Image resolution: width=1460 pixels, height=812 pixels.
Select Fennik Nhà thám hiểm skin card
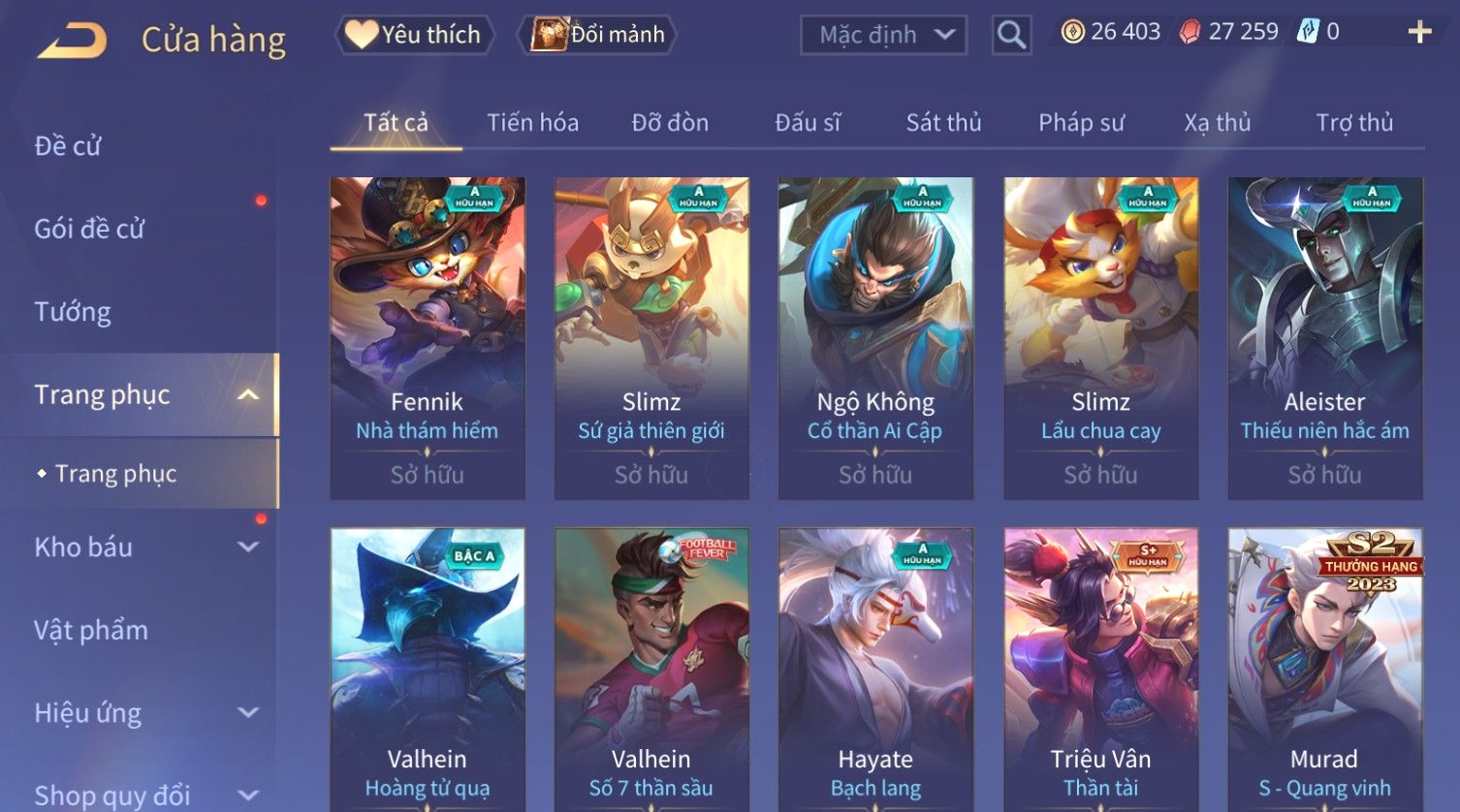point(428,338)
